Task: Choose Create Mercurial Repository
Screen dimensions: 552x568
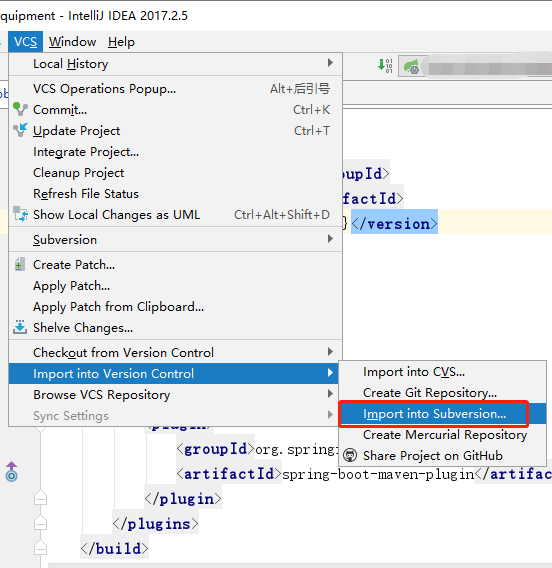Action: click(x=443, y=435)
